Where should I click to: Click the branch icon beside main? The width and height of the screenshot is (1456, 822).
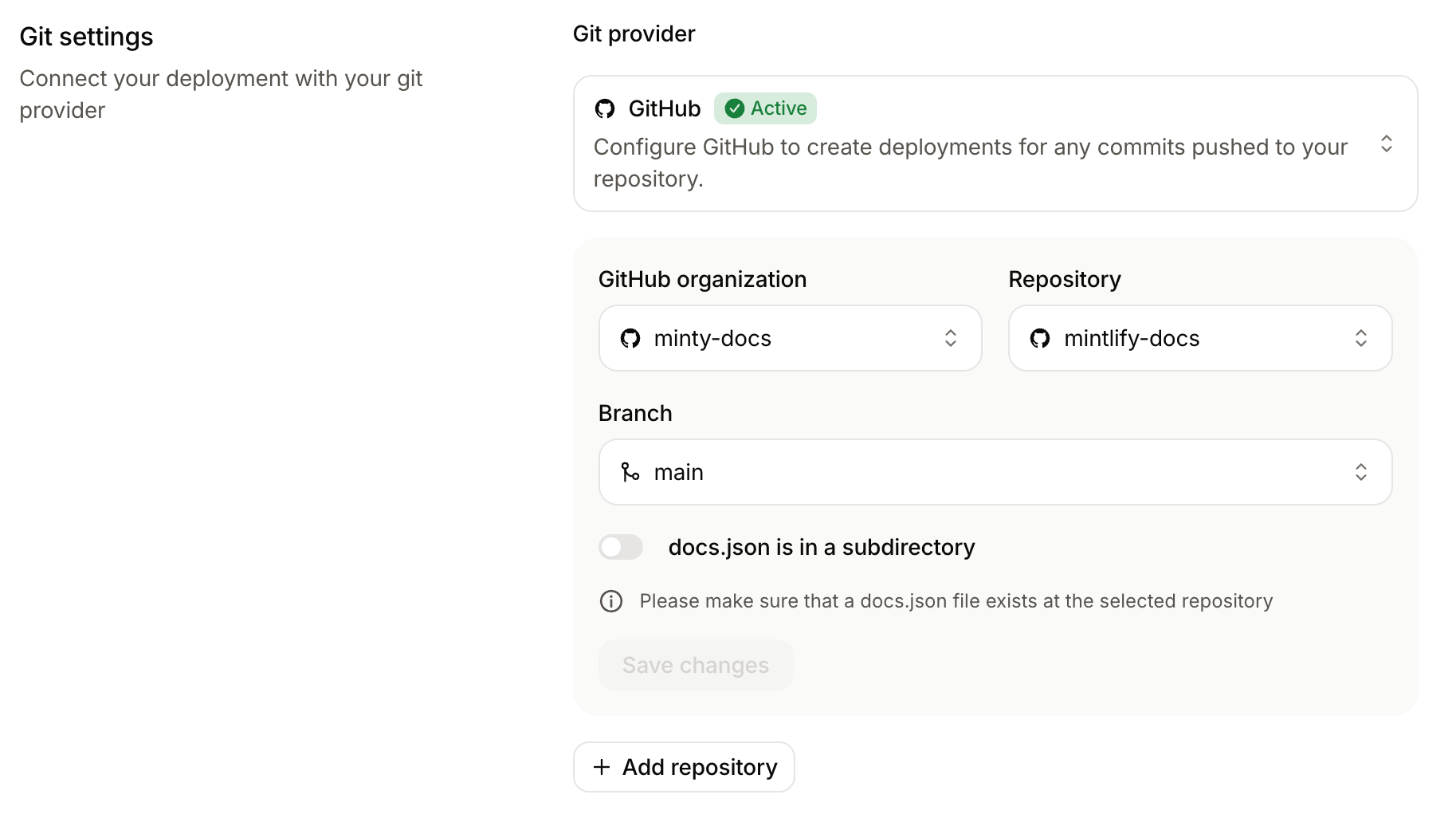630,472
